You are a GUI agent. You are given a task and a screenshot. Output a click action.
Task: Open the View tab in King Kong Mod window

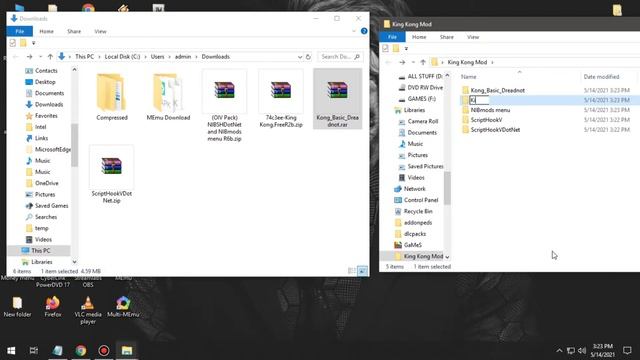click(x=473, y=37)
